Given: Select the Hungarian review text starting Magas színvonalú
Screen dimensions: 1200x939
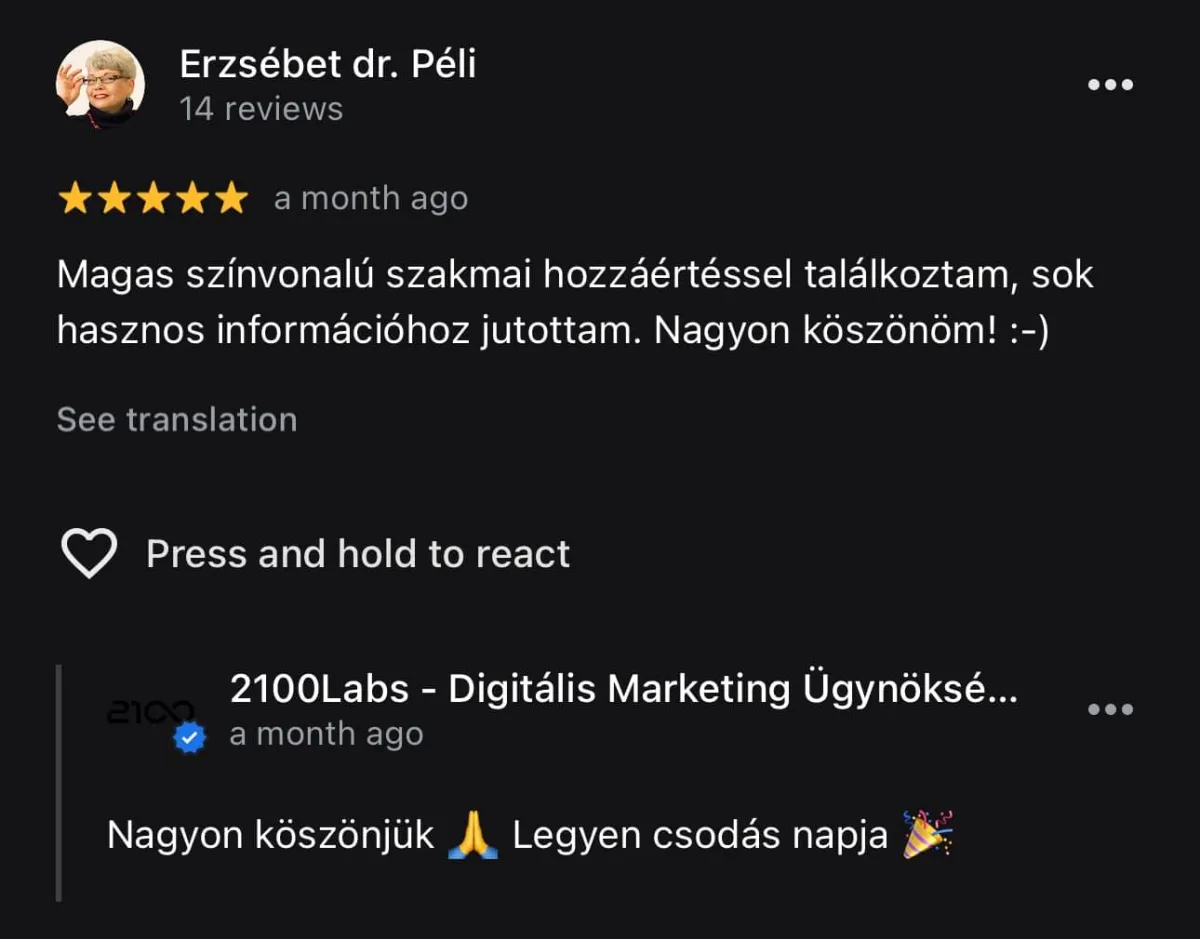Looking at the screenshot, I should (x=576, y=303).
